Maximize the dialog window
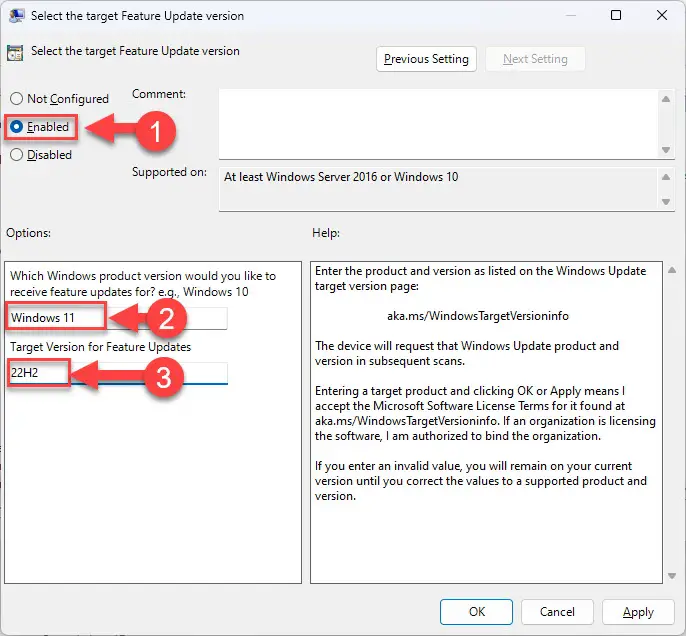Viewport: 686px width, 636px height. (x=616, y=15)
